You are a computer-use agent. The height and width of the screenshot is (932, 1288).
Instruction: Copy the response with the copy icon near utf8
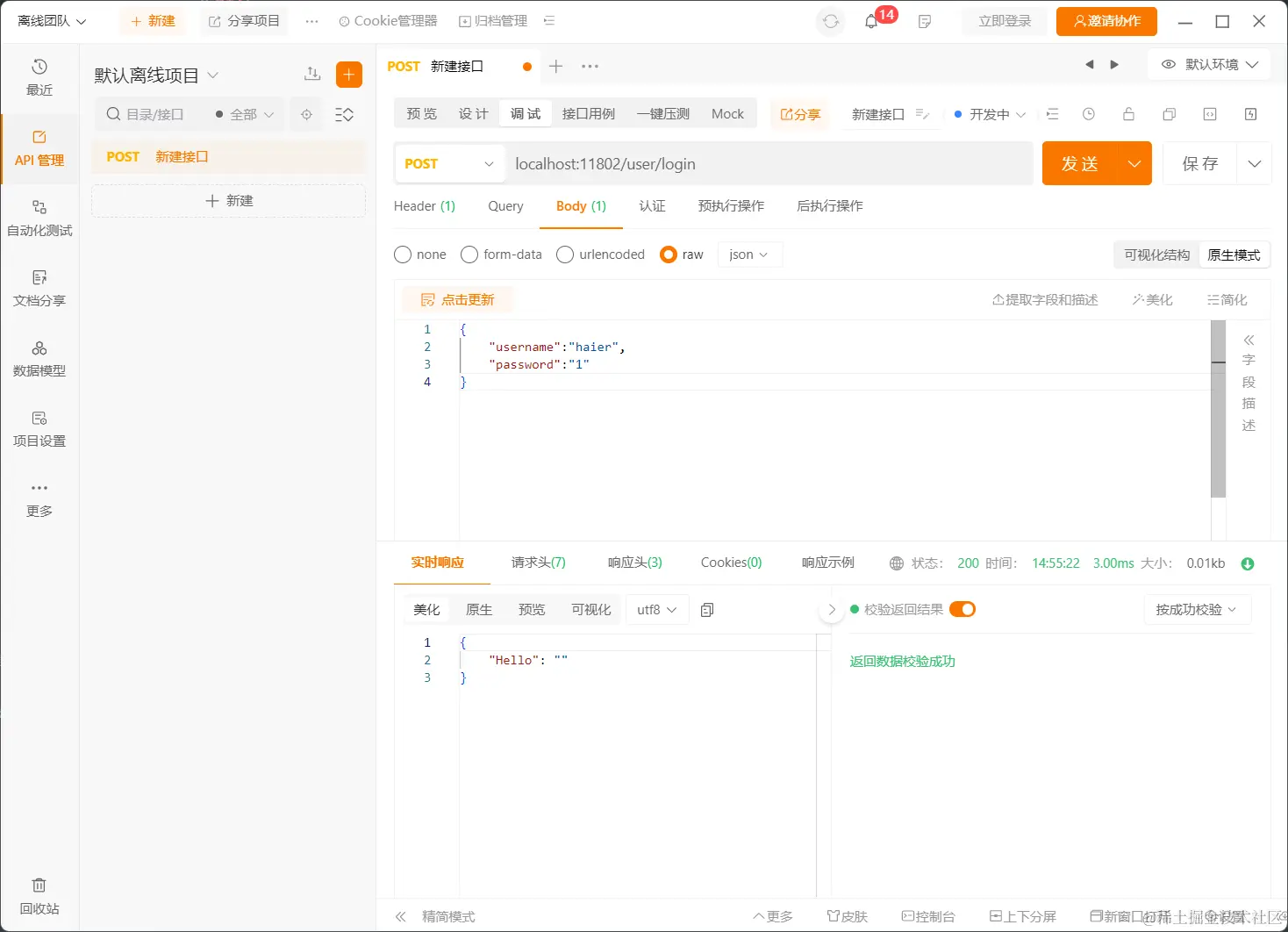(707, 609)
